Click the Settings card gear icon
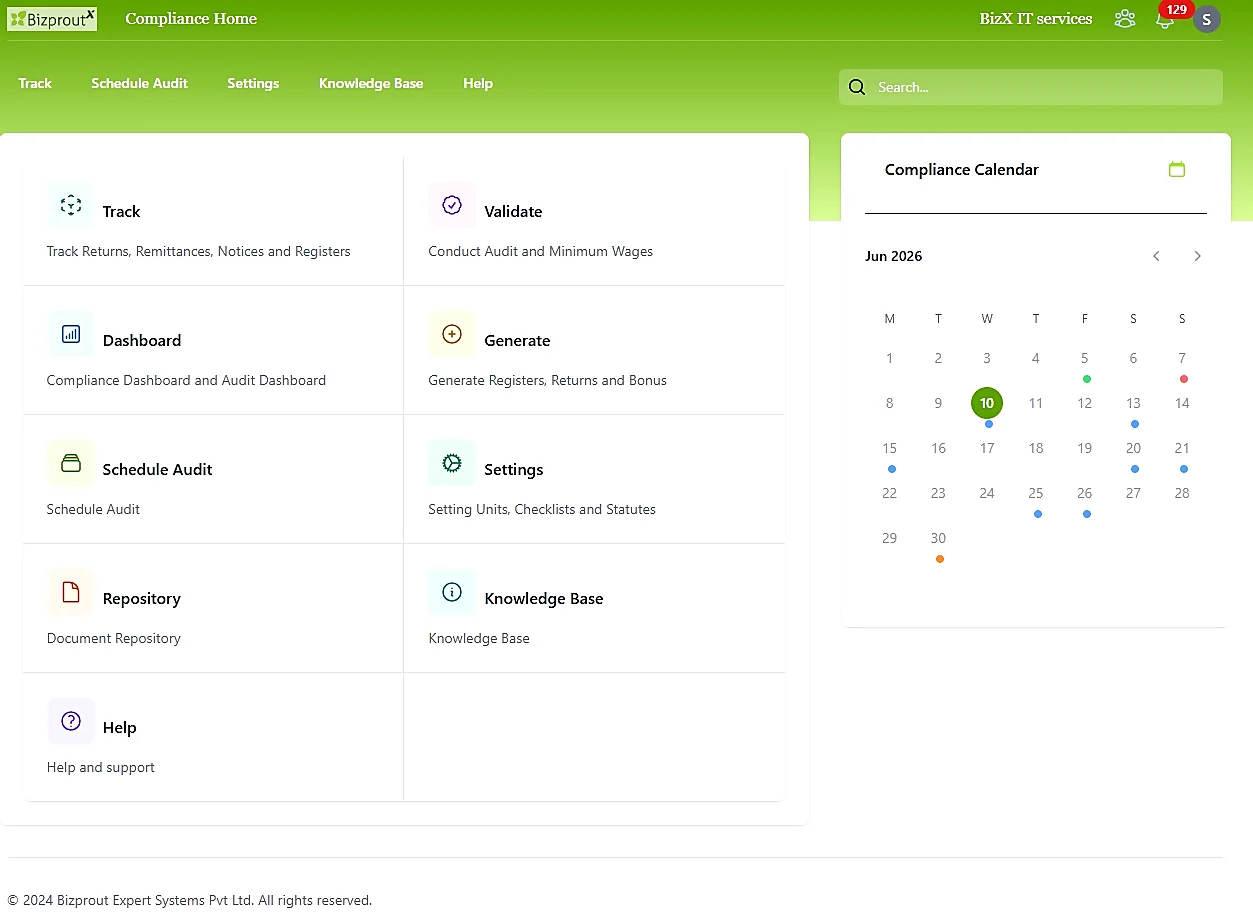1253x912 pixels. tap(452, 463)
